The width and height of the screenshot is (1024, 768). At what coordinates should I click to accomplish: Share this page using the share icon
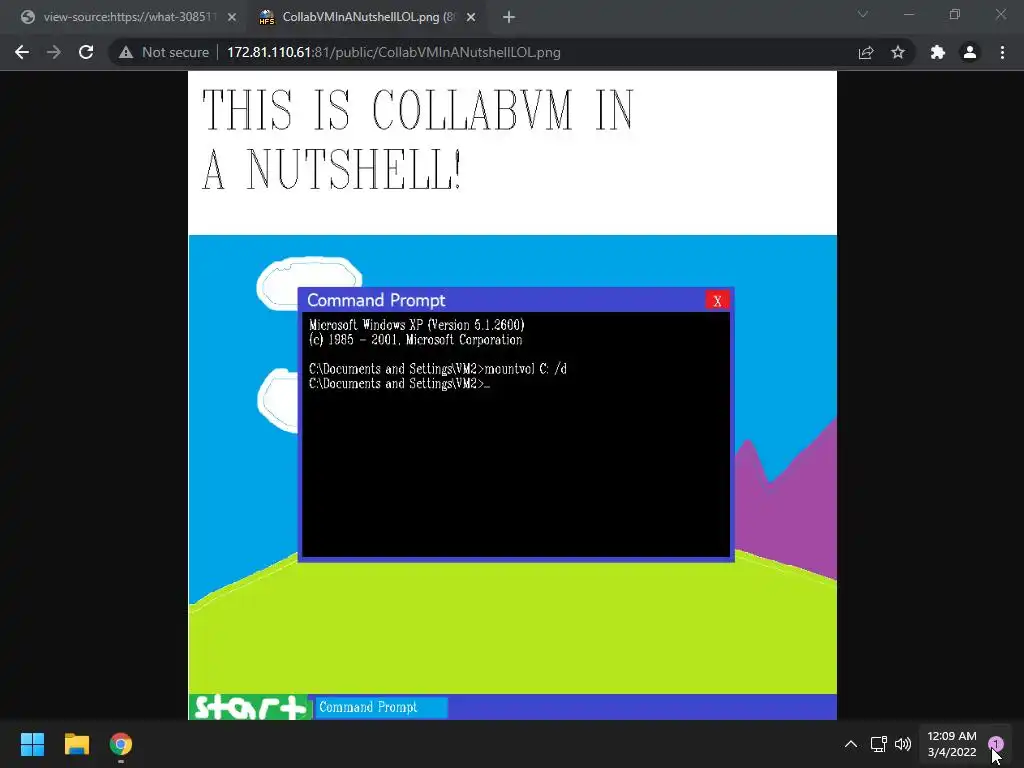[866, 52]
